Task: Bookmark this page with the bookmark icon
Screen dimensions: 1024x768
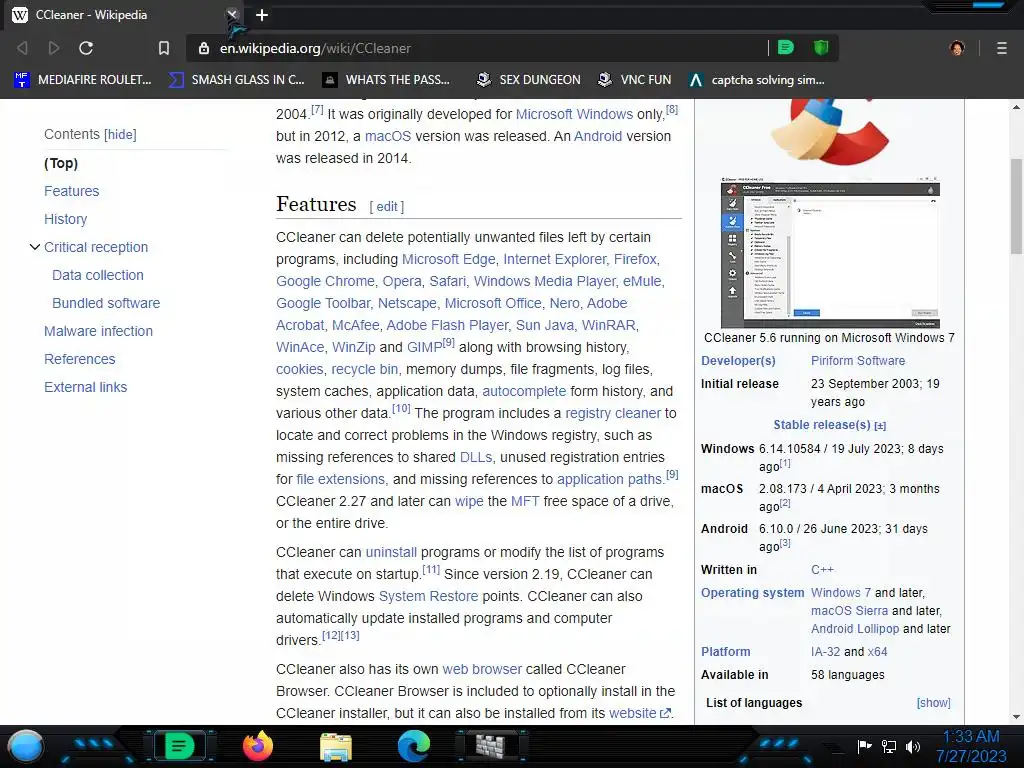Action: pyautogui.click(x=164, y=48)
